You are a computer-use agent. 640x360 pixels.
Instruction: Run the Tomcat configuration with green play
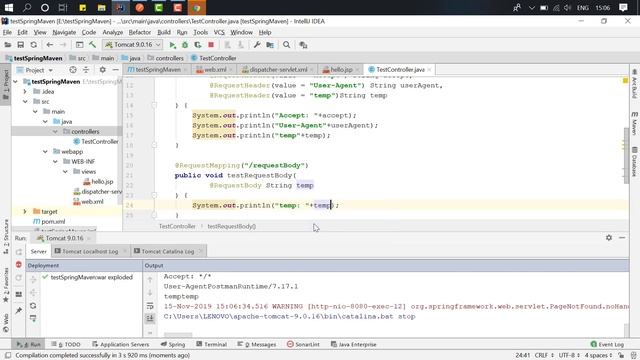coord(173,45)
